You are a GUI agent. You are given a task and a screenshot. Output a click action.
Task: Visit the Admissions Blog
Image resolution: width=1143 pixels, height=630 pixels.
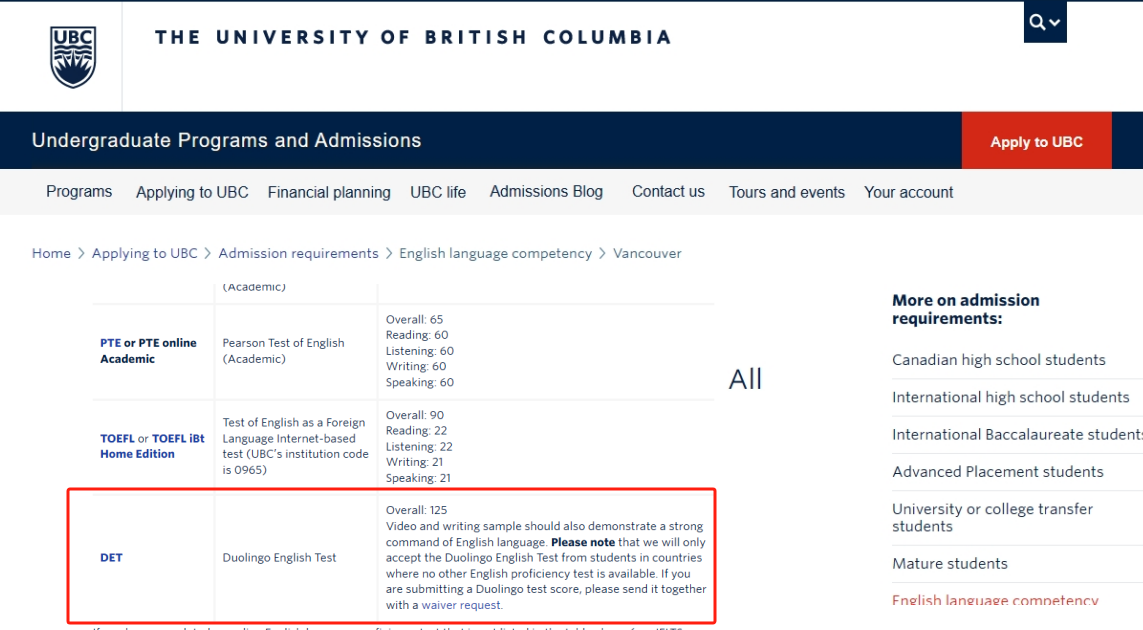tap(546, 191)
